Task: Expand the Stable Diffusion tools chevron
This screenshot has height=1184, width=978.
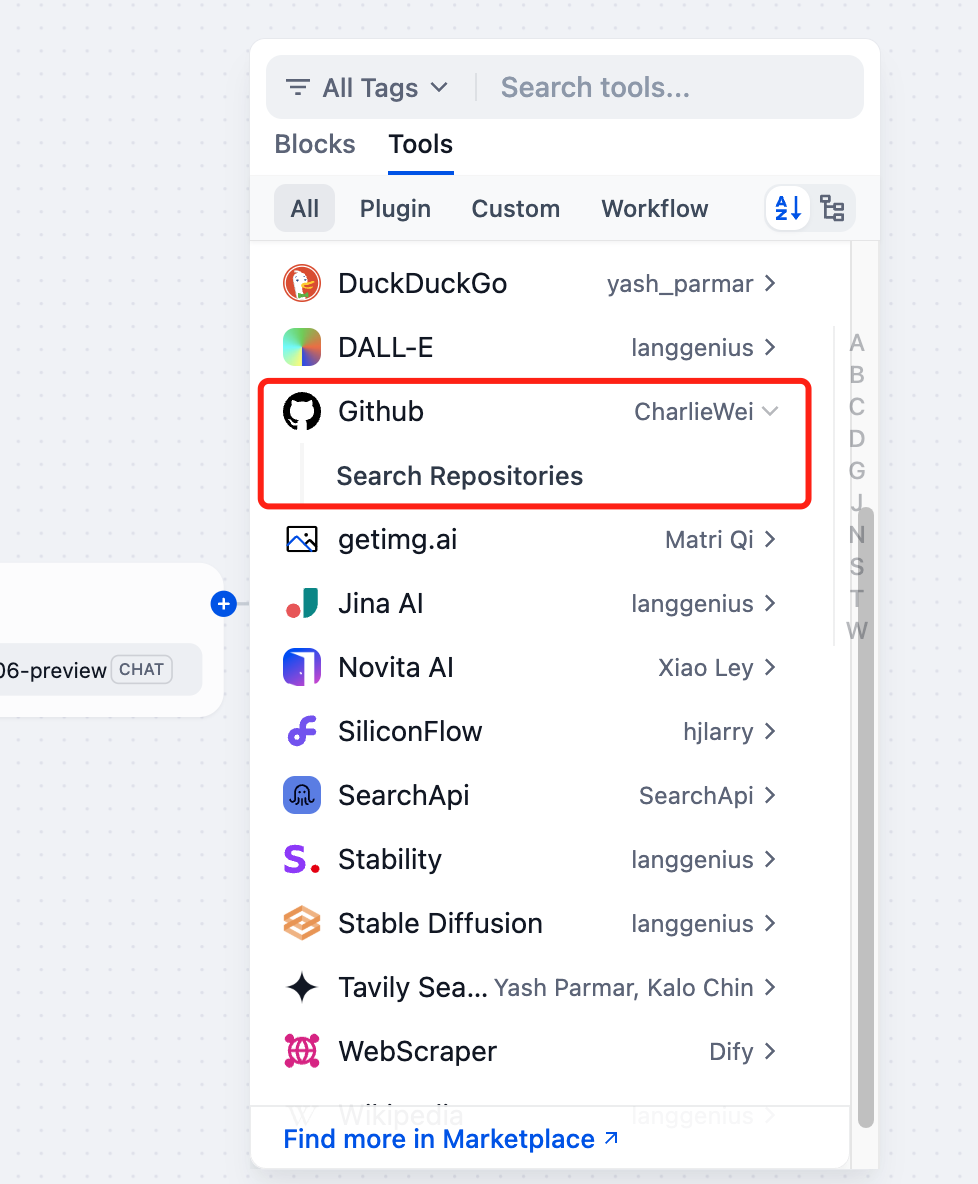Action: (x=770, y=923)
